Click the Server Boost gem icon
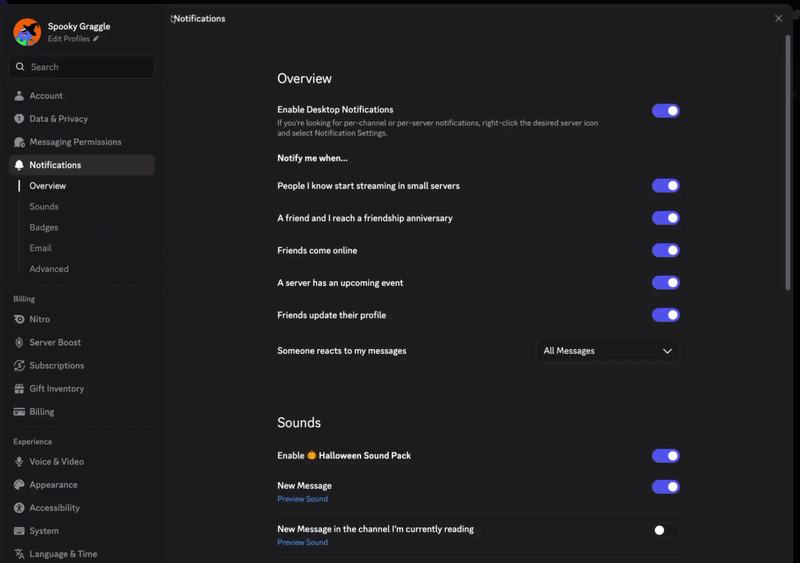 (19, 342)
